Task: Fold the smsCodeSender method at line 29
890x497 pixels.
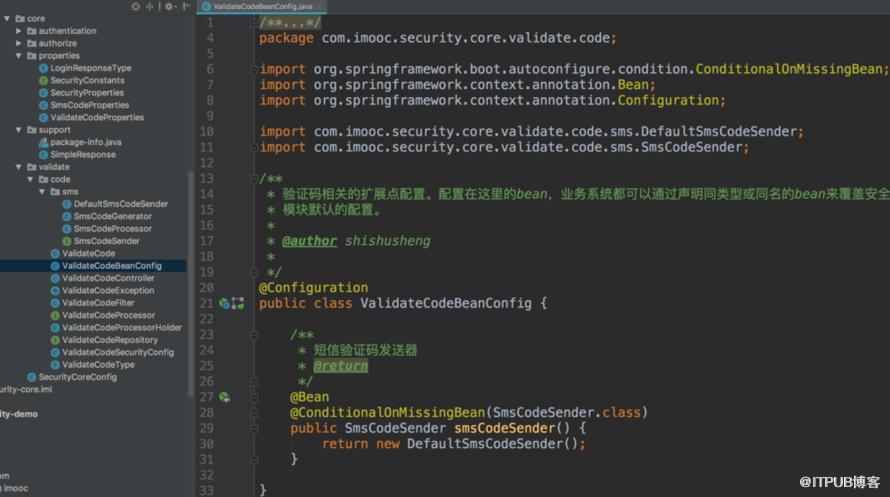Action: (254, 428)
